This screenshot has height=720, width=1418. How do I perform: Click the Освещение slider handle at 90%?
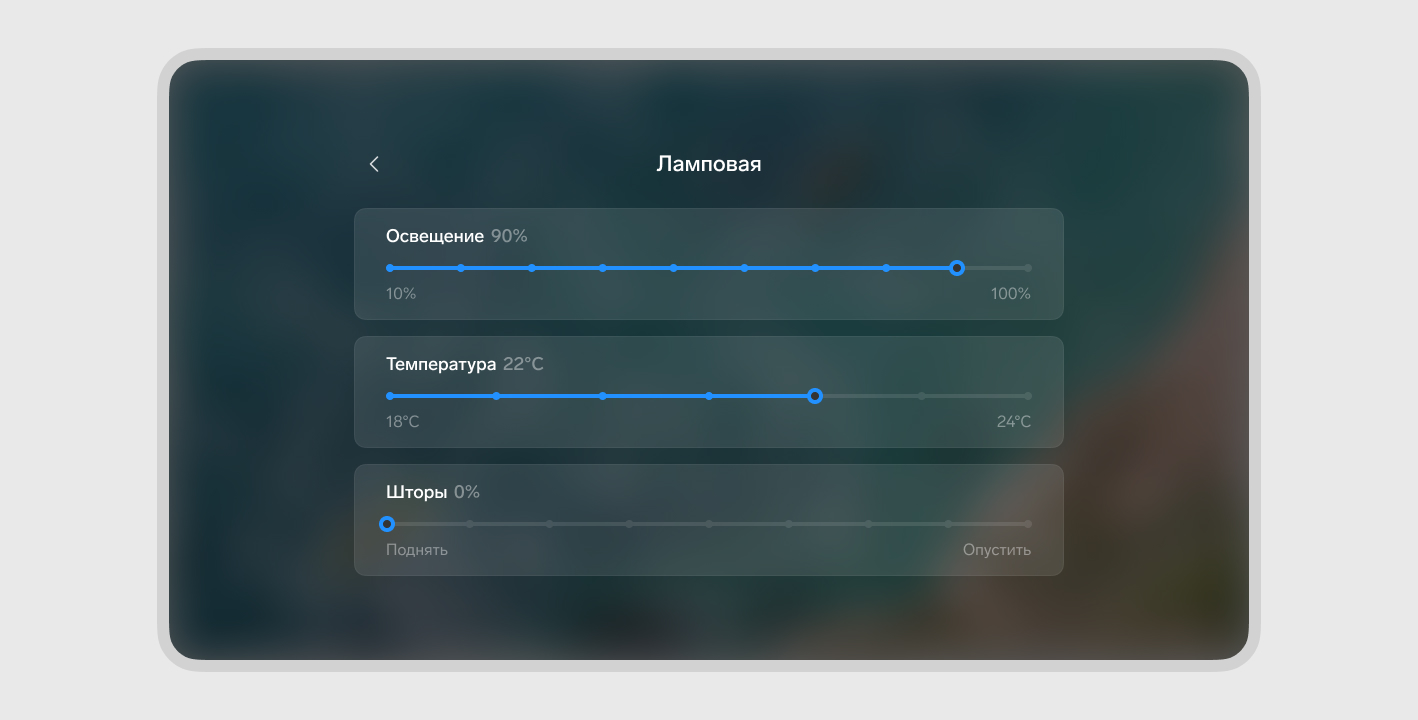pyautogui.click(x=957, y=268)
